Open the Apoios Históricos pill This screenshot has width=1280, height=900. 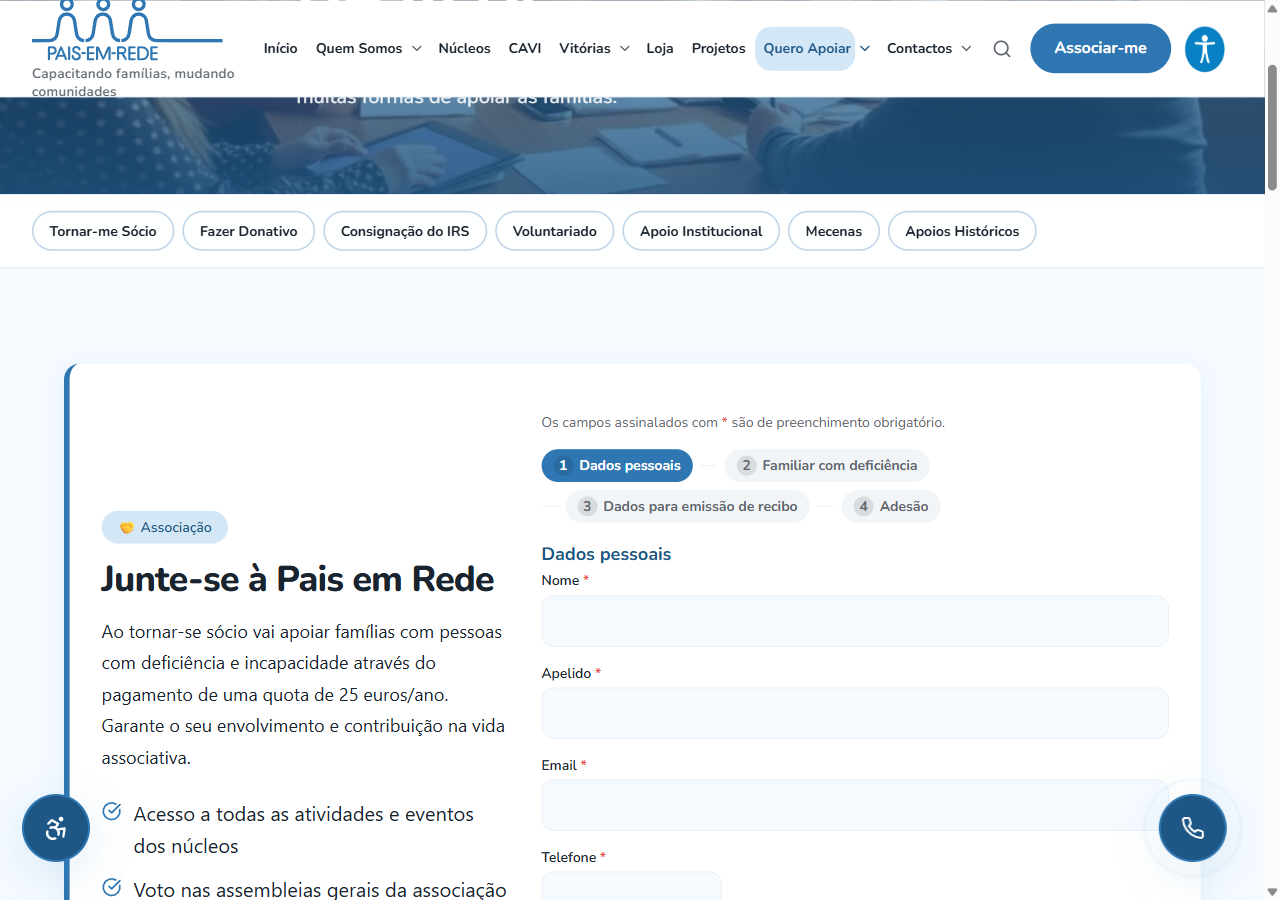(x=962, y=231)
